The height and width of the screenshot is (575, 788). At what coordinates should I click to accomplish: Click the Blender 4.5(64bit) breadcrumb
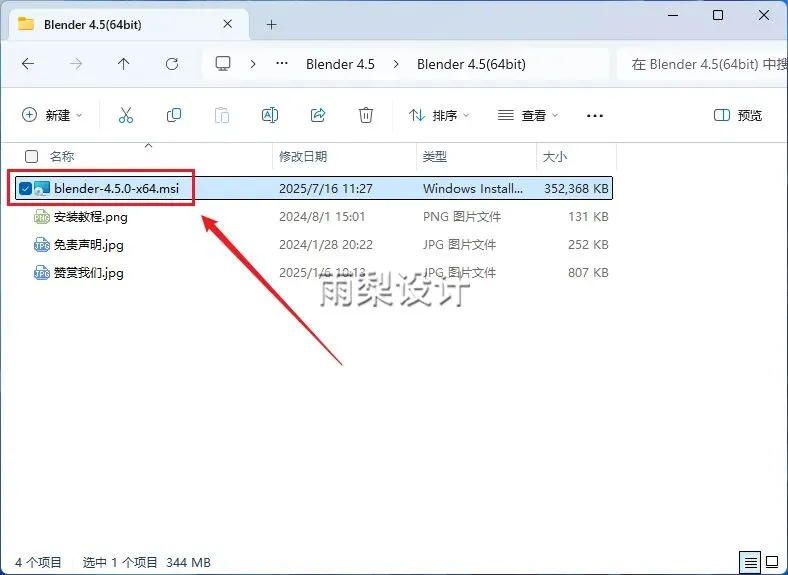471,64
